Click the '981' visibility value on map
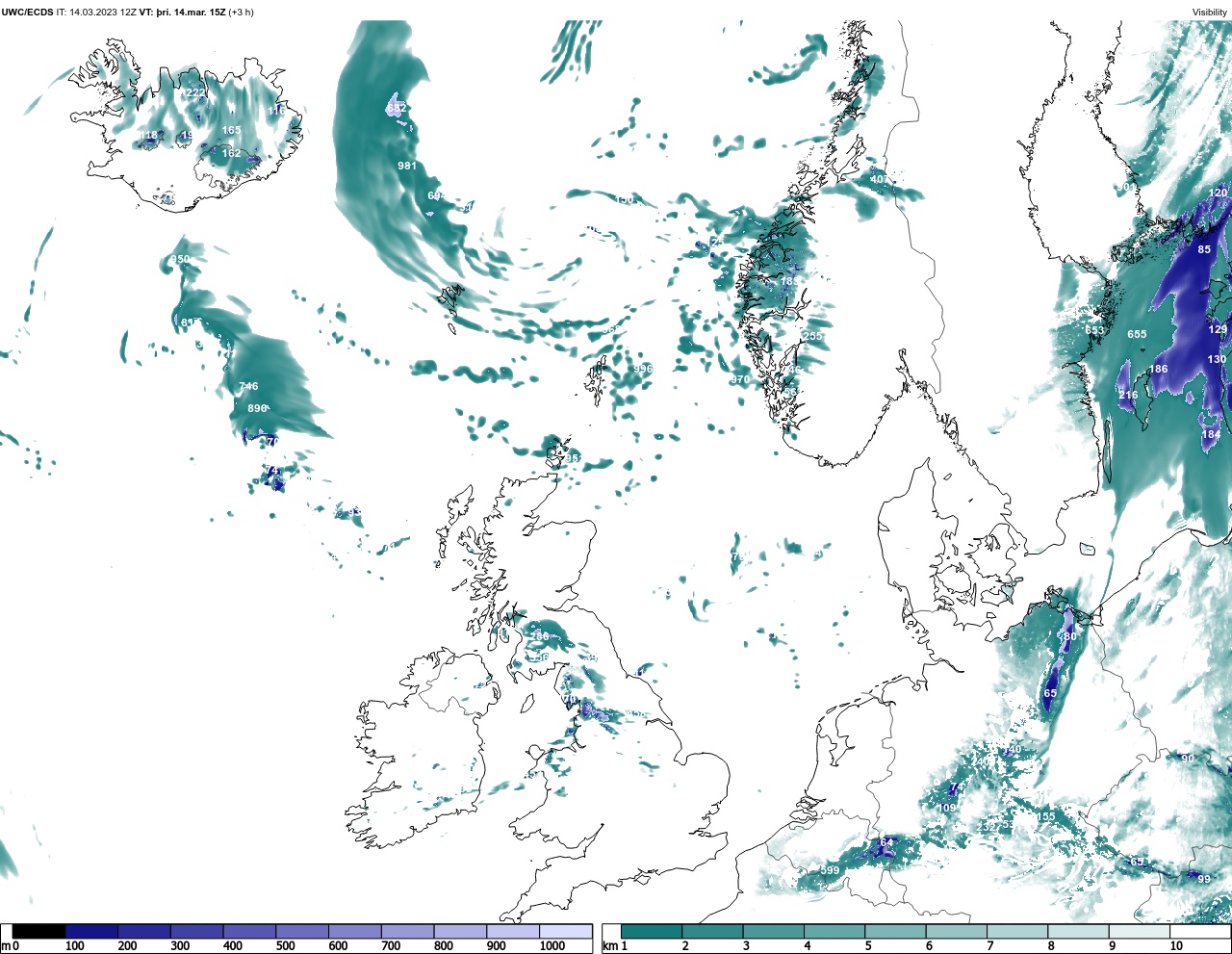Viewport: 1232px width, 954px height. (407, 166)
